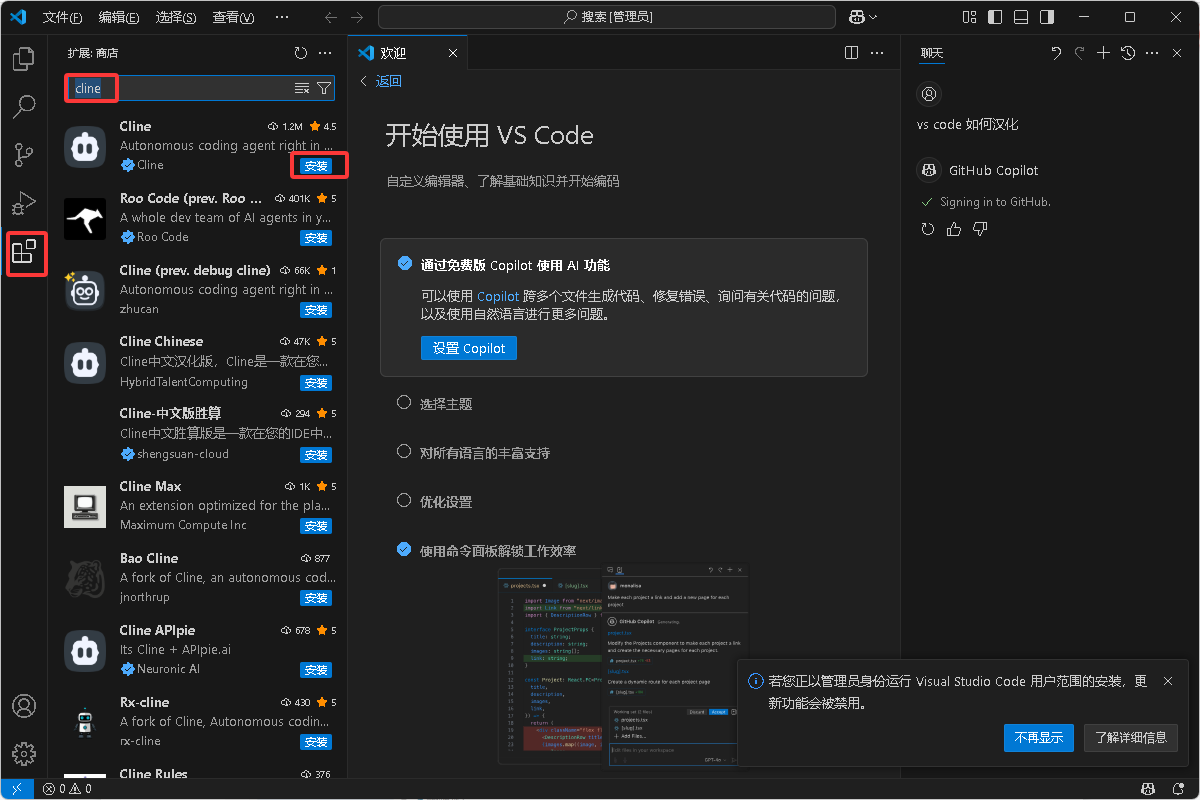Select the Cline Max extension entry
Screen dimensions: 1200x800
click(200, 506)
